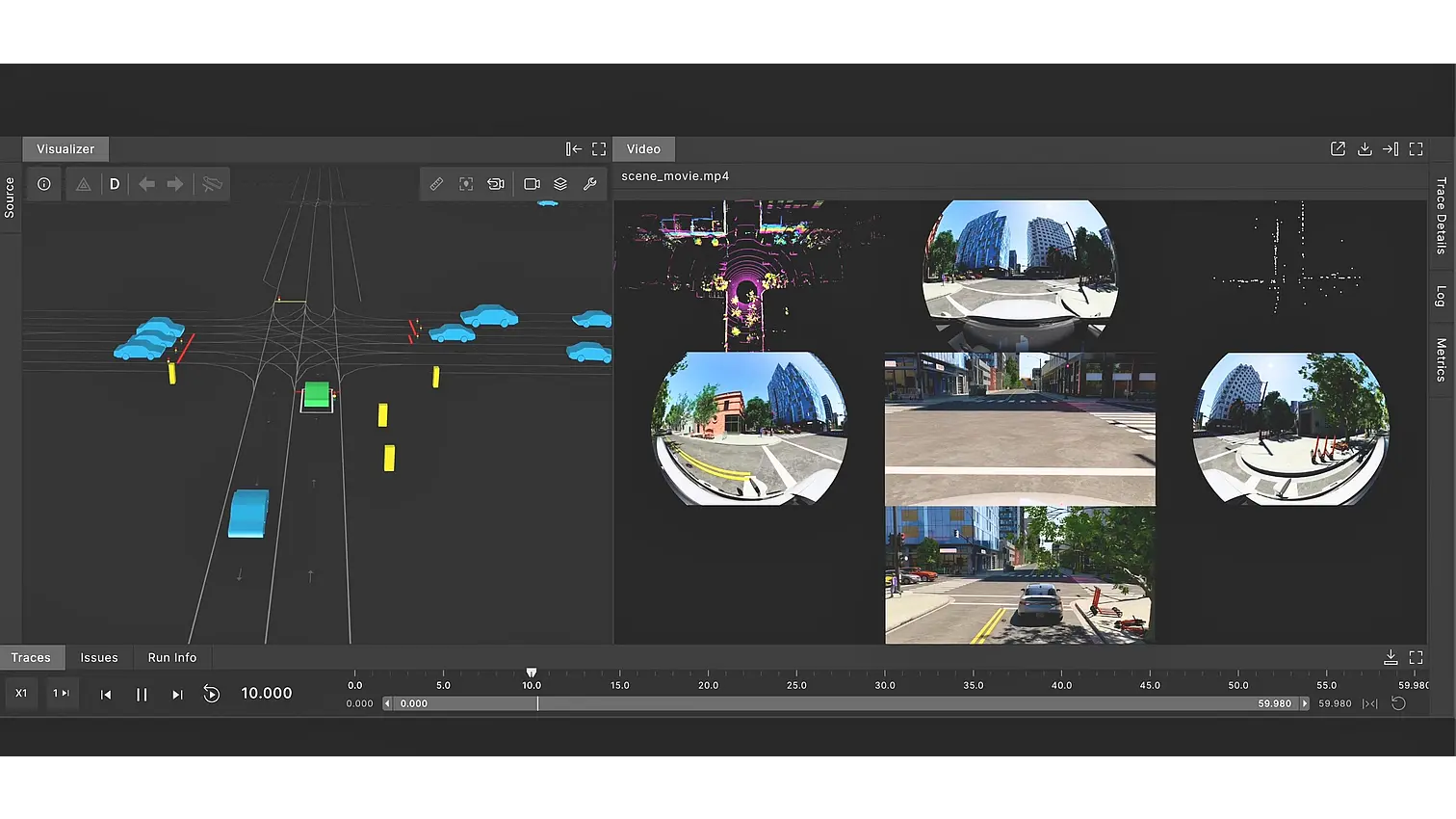This screenshot has width=1456, height=819.
Task: Toggle the D mode button
Action: tap(115, 184)
